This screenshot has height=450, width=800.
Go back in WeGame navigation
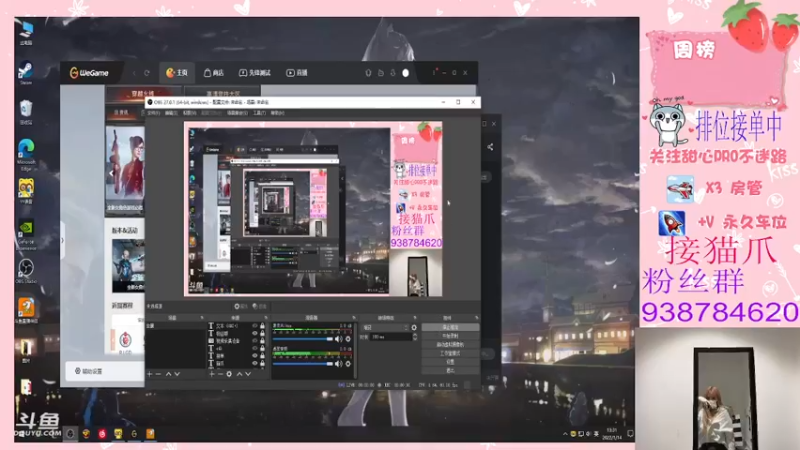(134, 73)
